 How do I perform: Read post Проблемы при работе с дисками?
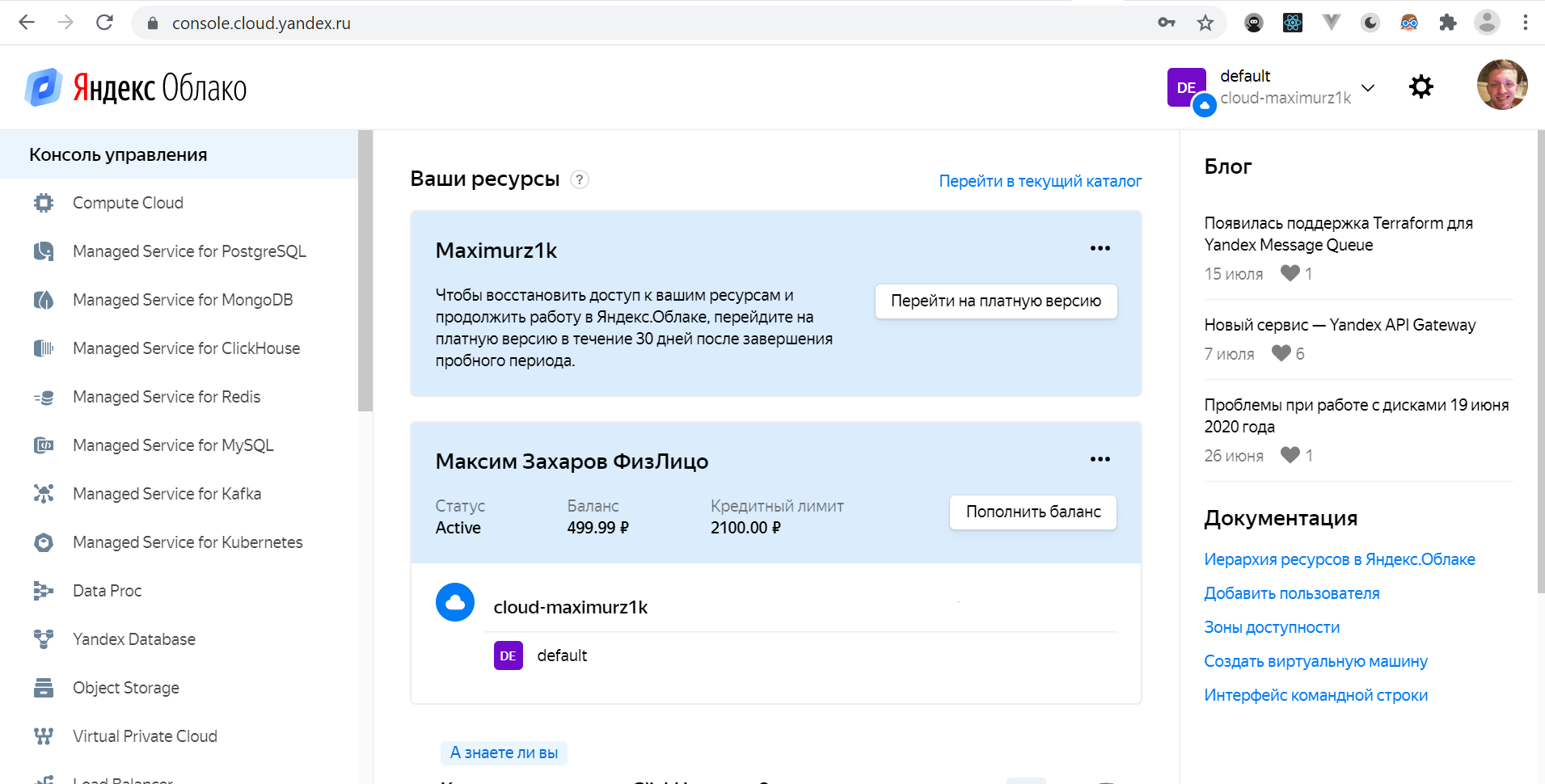pyautogui.click(x=1357, y=415)
